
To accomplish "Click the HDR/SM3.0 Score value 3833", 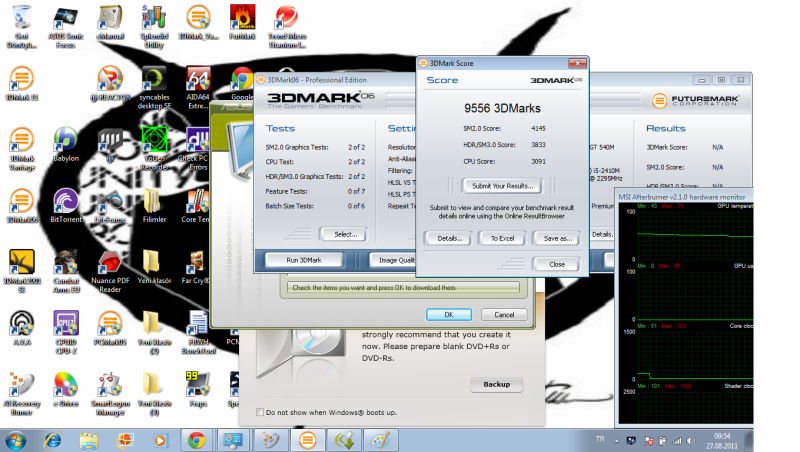I will pyautogui.click(x=538, y=145).
